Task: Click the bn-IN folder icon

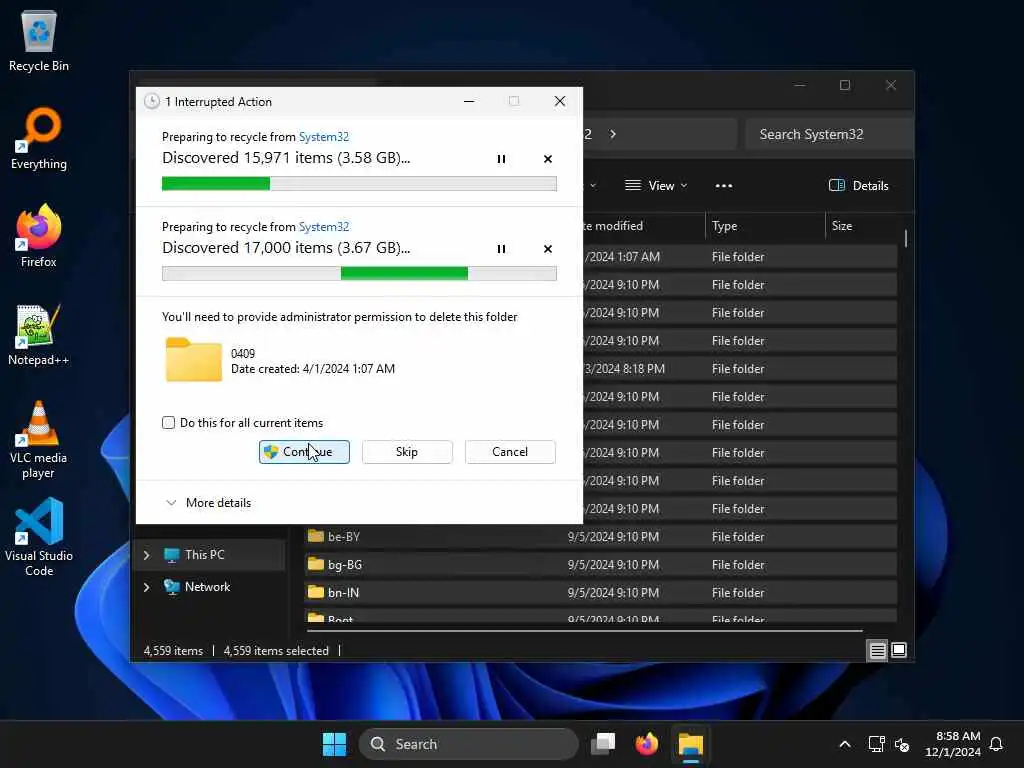Action: point(315,592)
